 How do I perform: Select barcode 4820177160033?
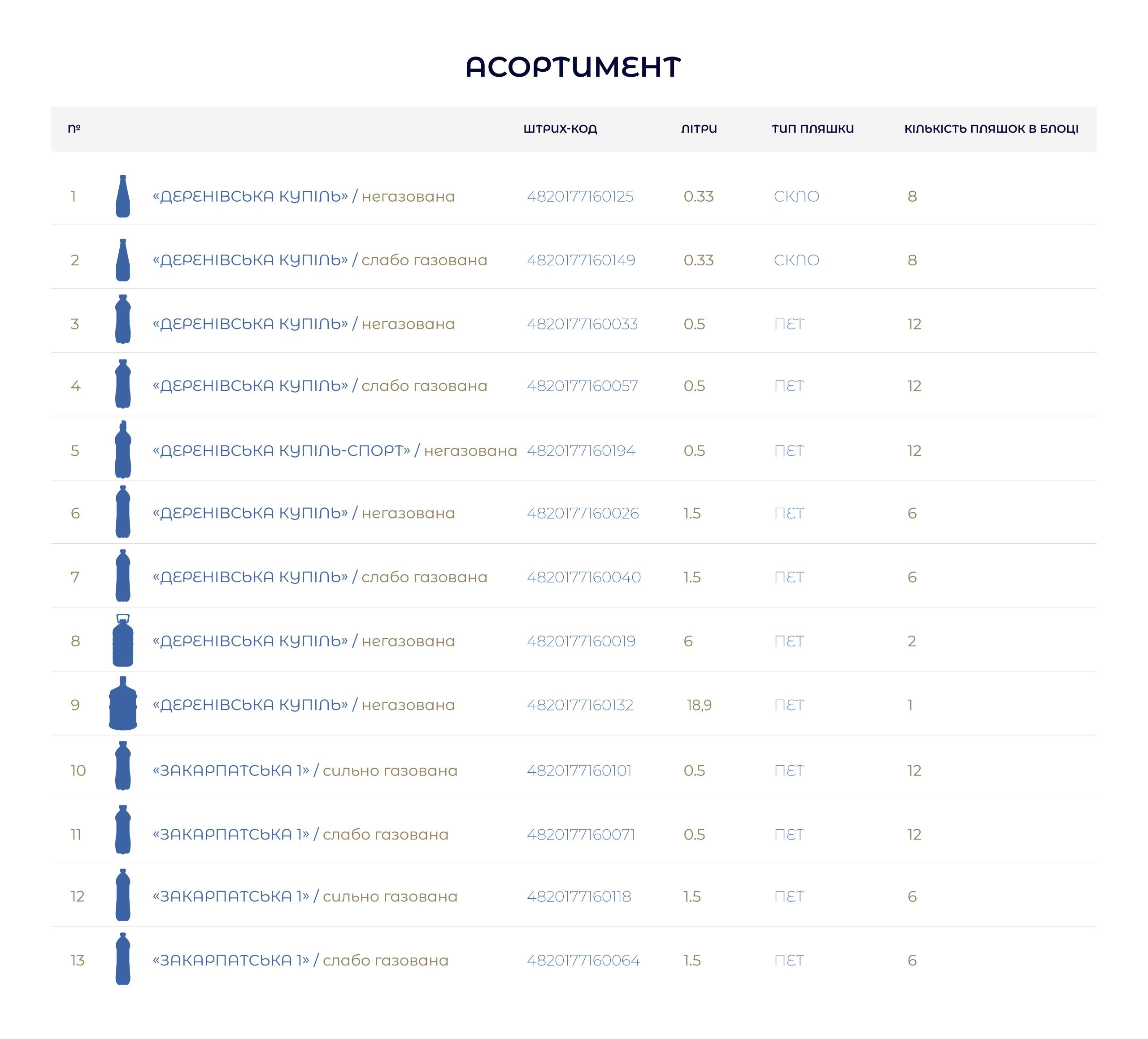point(582,324)
